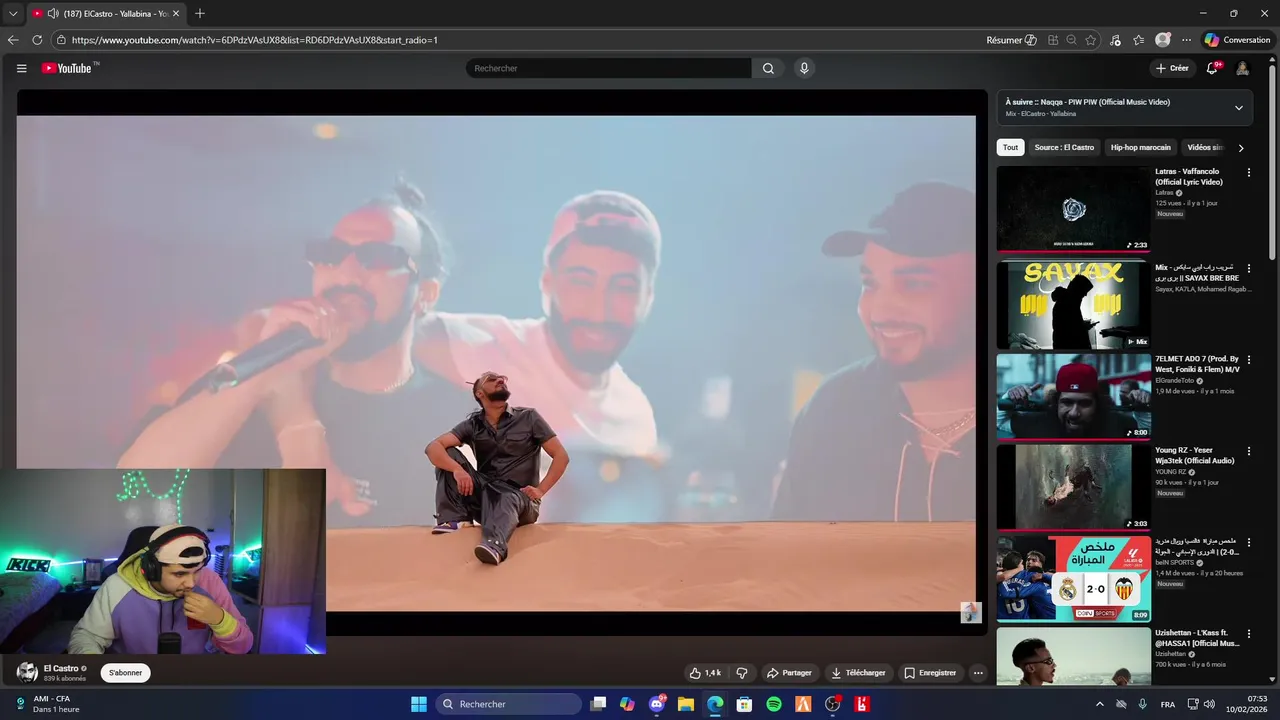The height and width of the screenshot is (720, 1280).
Task: Click the zoom out magnifier in address bar
Action: click(x=1071, y=40)
